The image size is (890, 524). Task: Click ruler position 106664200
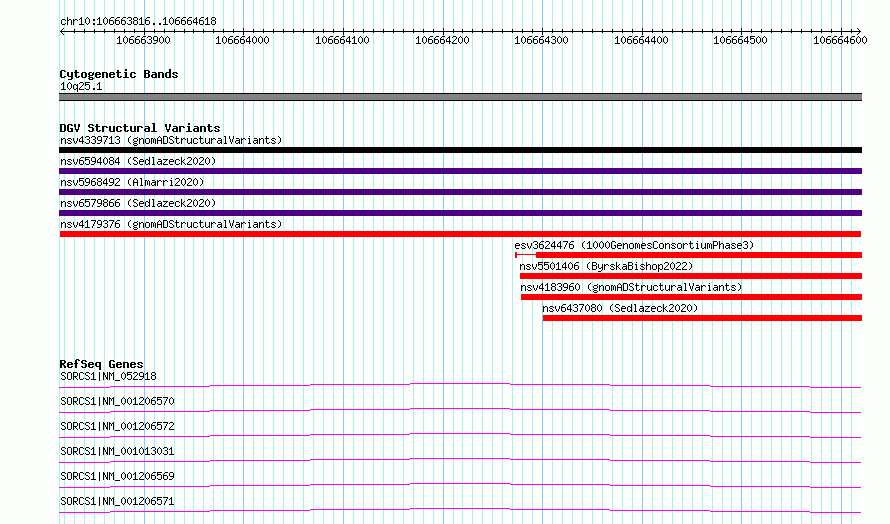[x=442, y=40]
